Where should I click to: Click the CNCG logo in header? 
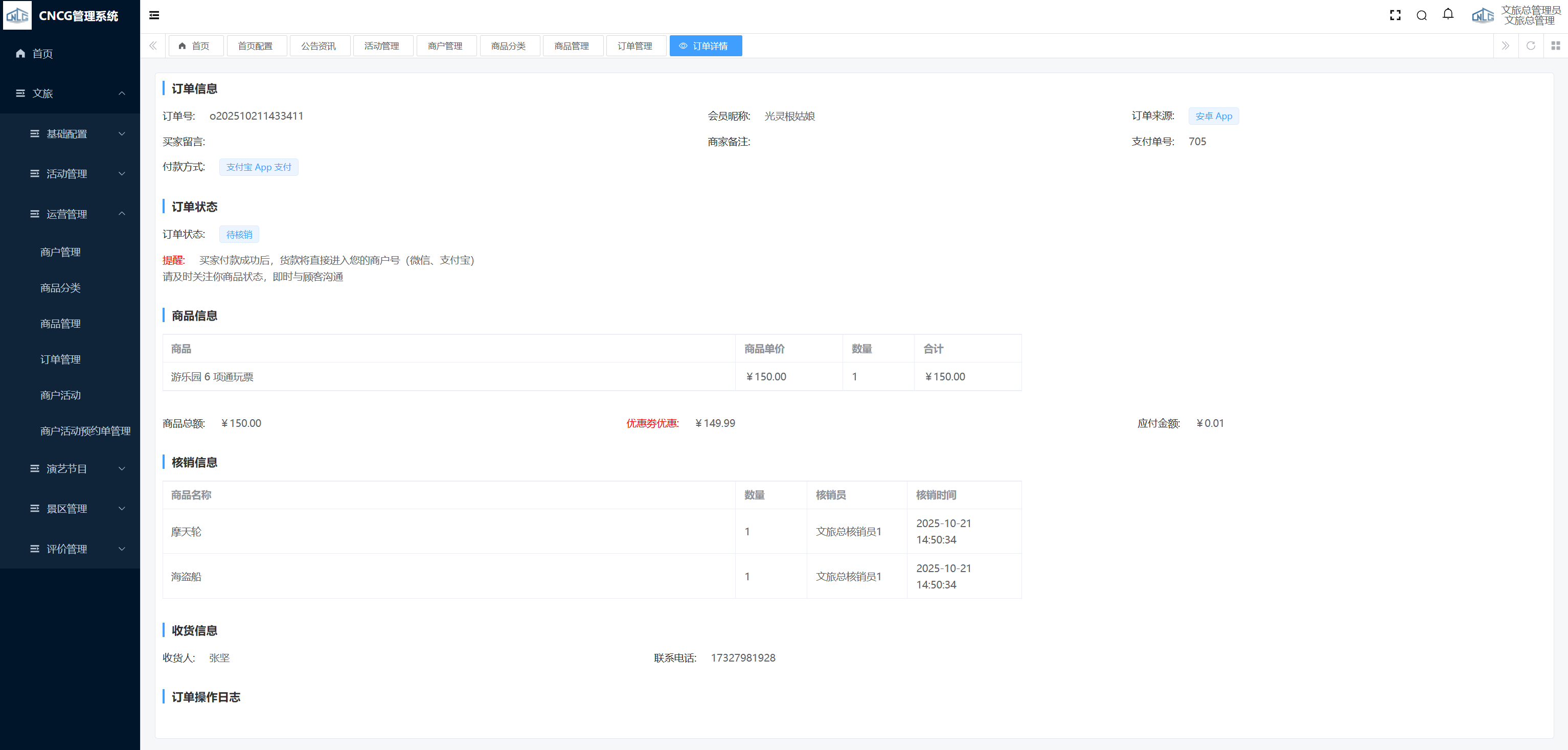[17, 15]
